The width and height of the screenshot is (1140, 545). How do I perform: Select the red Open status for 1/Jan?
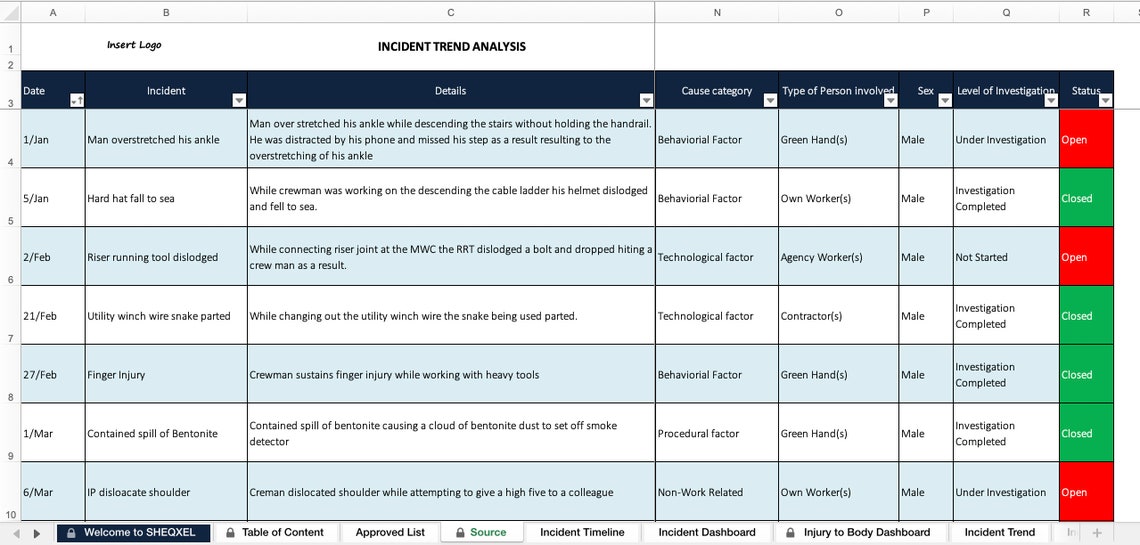pyautogui.click(x=1086, y=139)
